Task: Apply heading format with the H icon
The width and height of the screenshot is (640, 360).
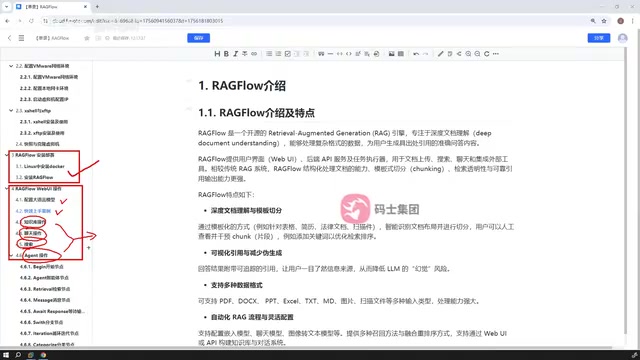Action: pyautogui.click(x=217, y=54)
